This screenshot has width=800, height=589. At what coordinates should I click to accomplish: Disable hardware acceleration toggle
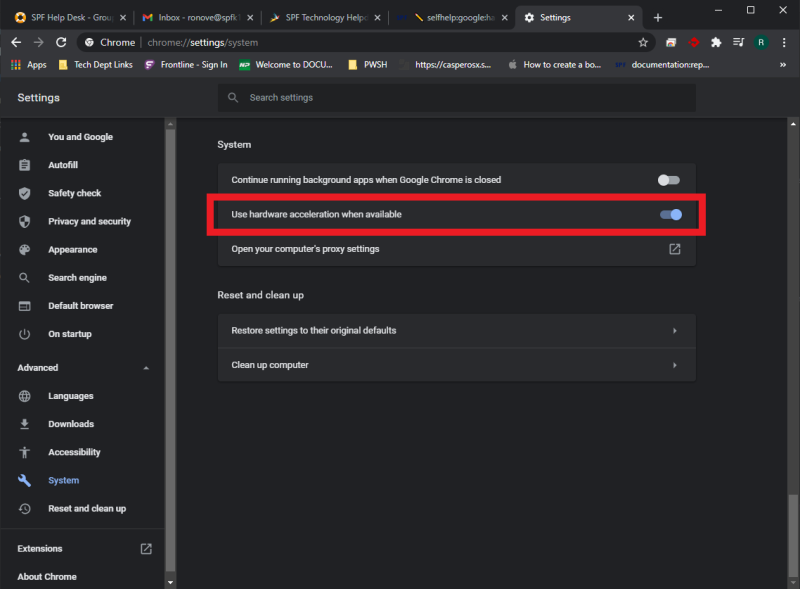pos(671,214)
